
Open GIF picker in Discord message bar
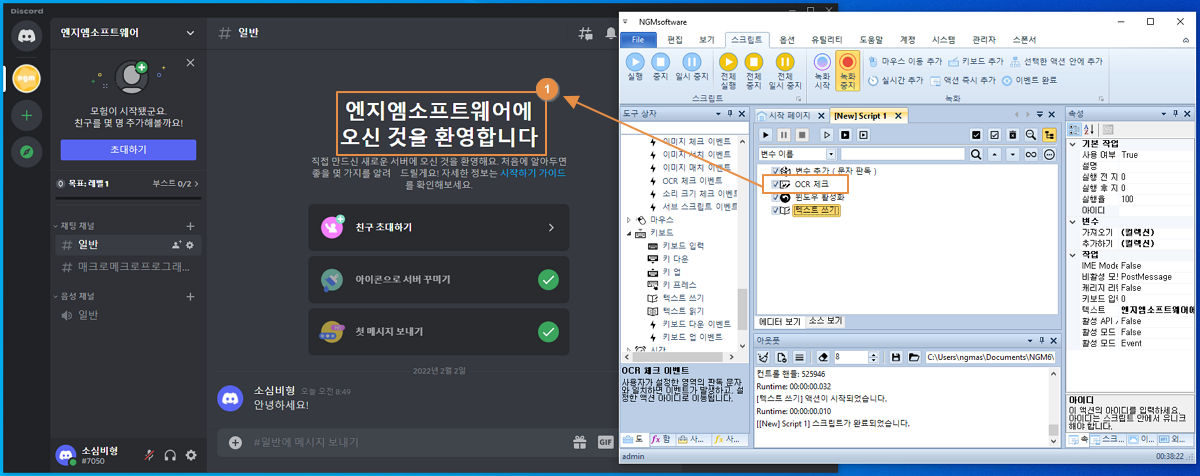(605, 442)
